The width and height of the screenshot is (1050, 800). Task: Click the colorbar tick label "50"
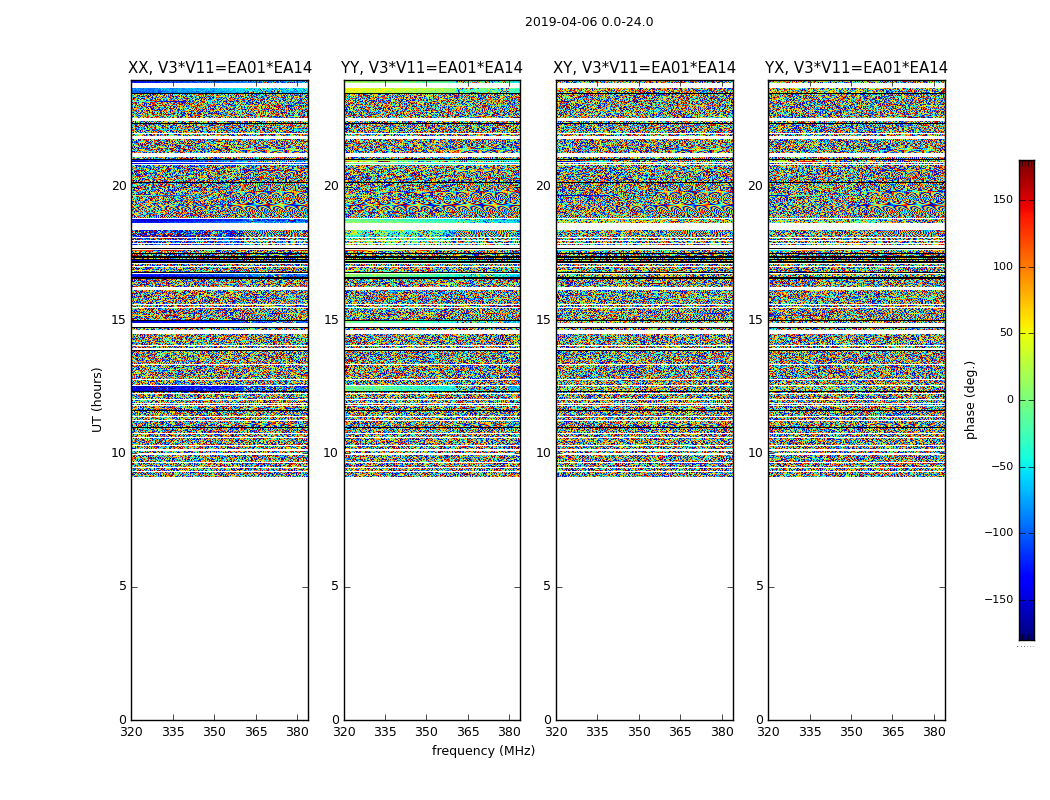pos(1006,333)
